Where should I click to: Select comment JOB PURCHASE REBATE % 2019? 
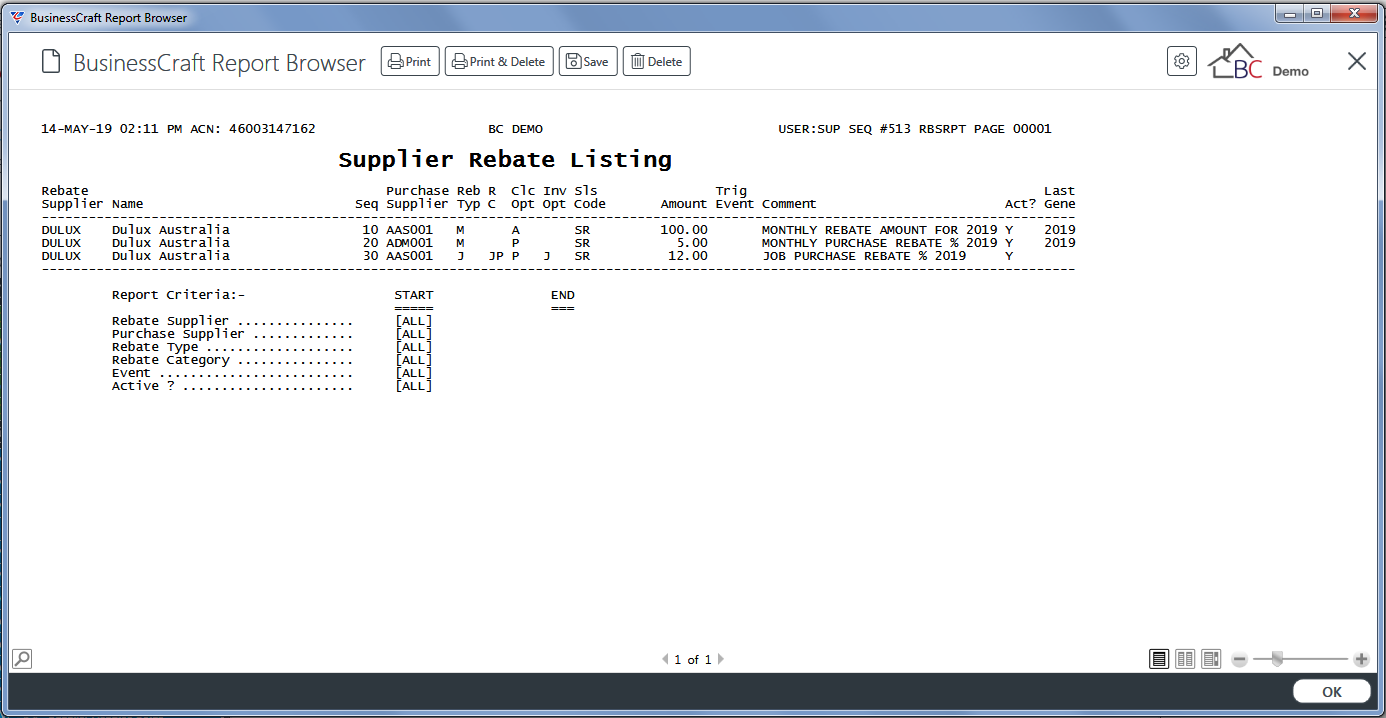pos(864,256)
